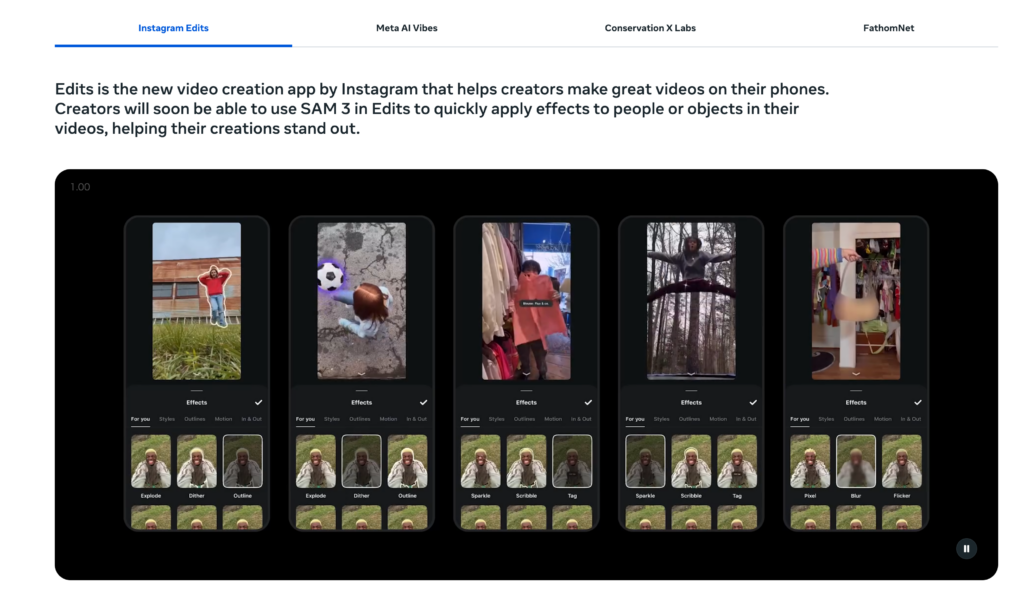Open Styles tab on the closet phone
1024x590 pixels.
click(826, 419)
